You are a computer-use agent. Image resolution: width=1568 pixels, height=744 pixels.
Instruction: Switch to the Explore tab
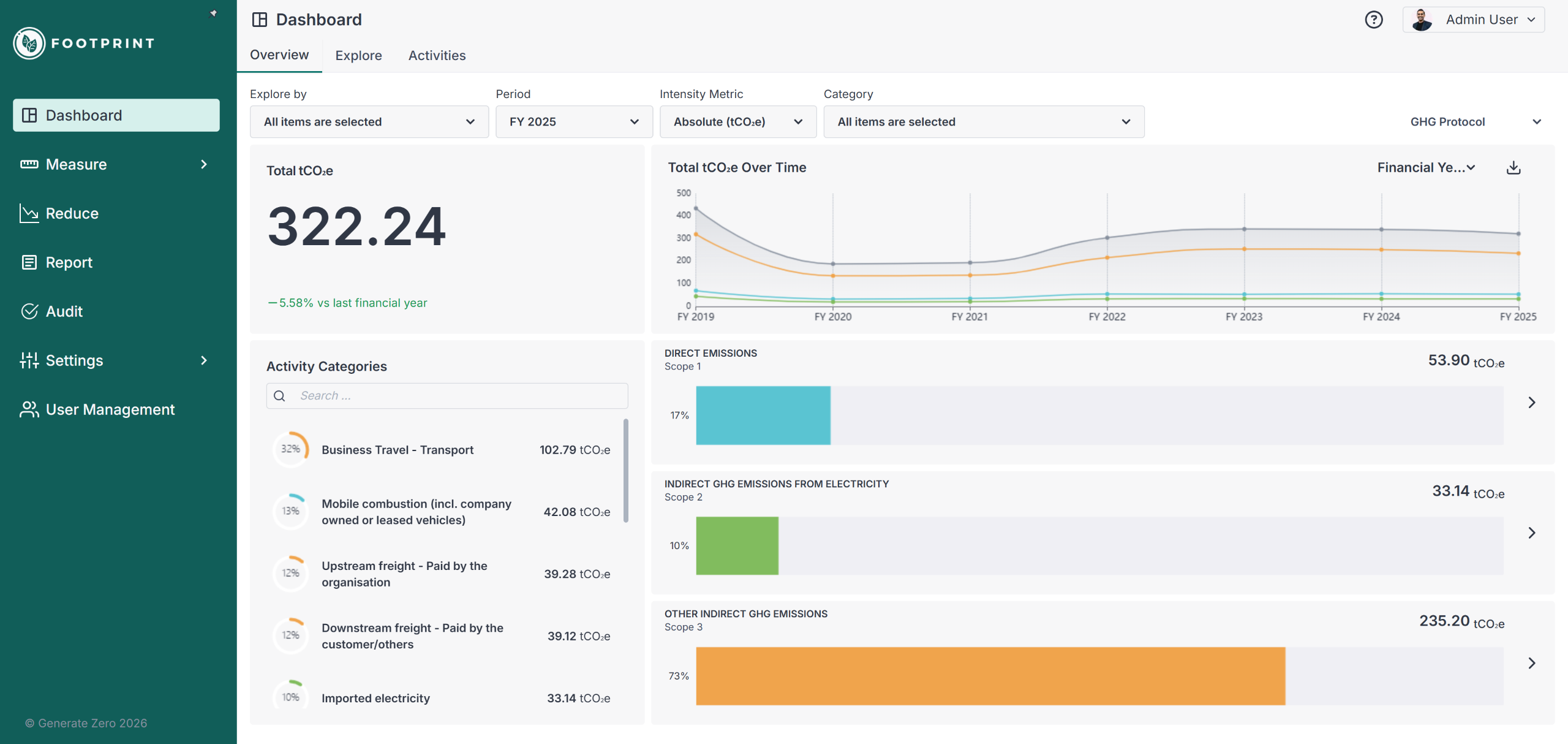coord(358,55)
